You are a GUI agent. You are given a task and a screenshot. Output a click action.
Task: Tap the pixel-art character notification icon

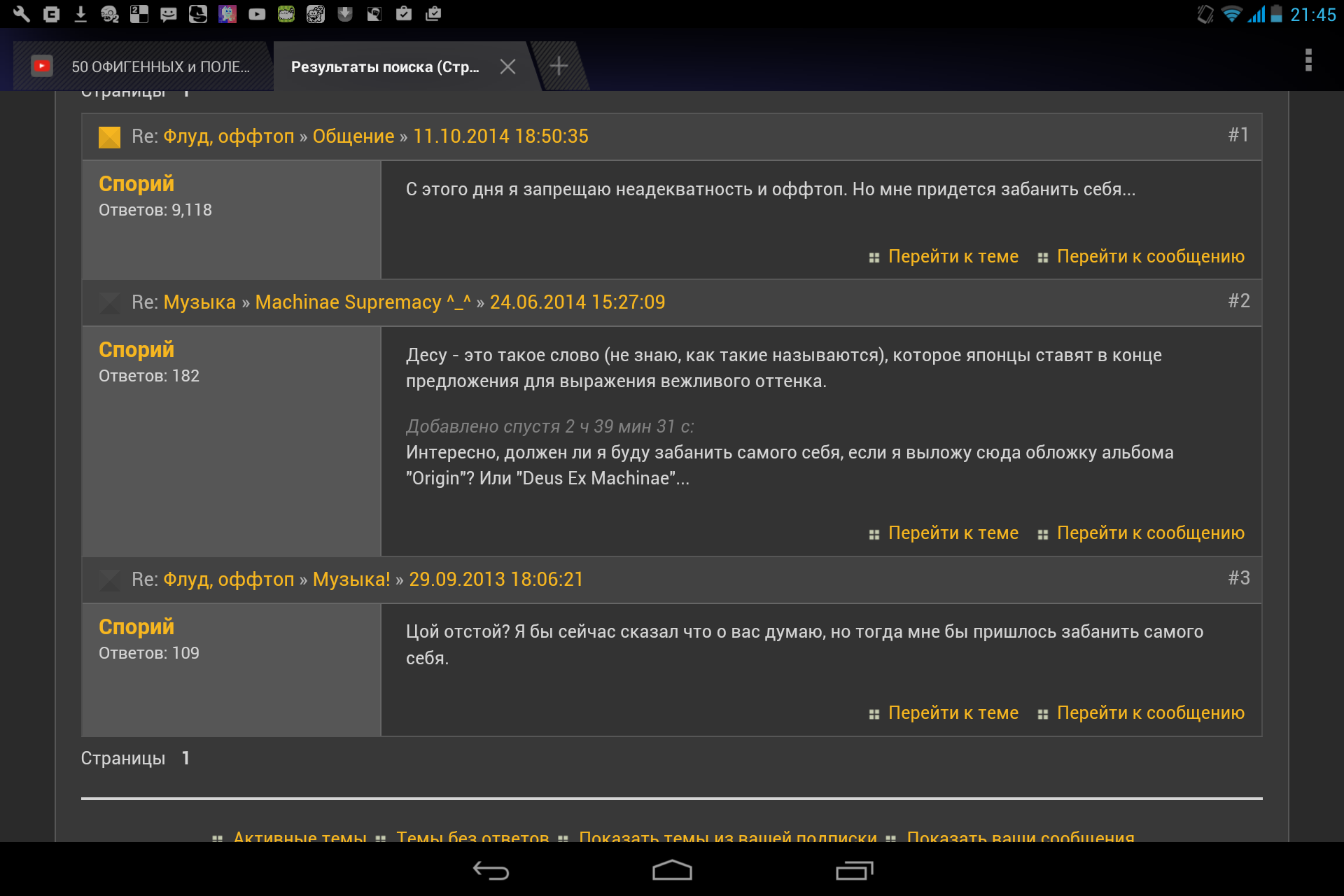pyautogui.click(x=227, y=14)
